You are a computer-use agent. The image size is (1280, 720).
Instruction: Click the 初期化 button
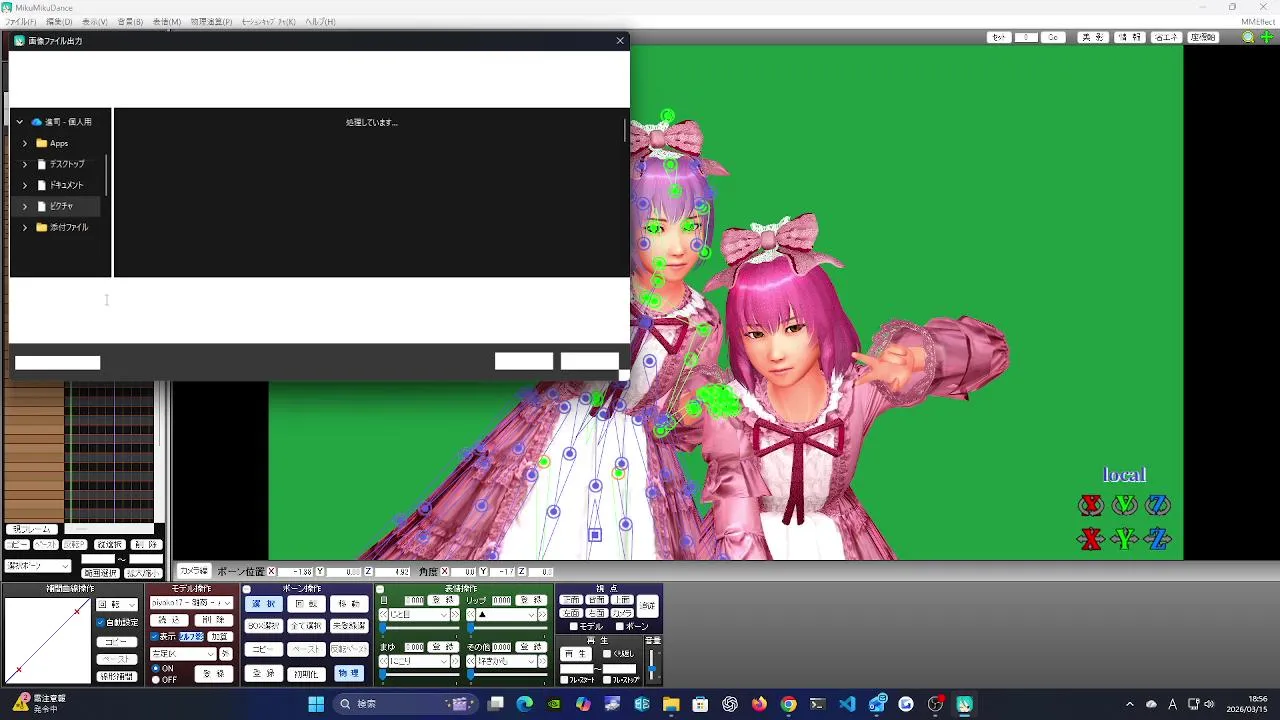pos(305,673)
